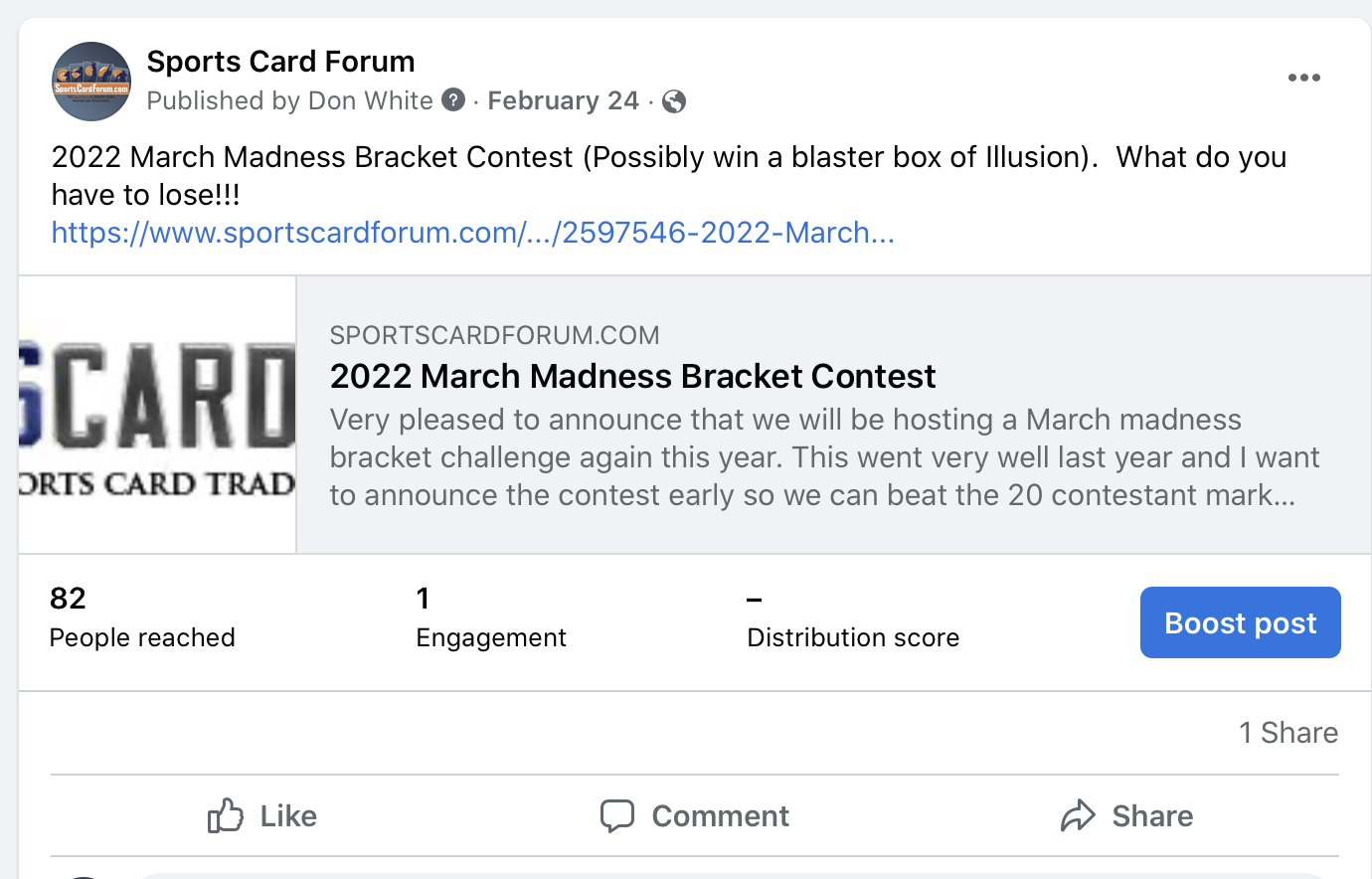Viewport: 1372px width, 879px height.
Task: Click the globe public audience icon
Action: tap(674, 101)
